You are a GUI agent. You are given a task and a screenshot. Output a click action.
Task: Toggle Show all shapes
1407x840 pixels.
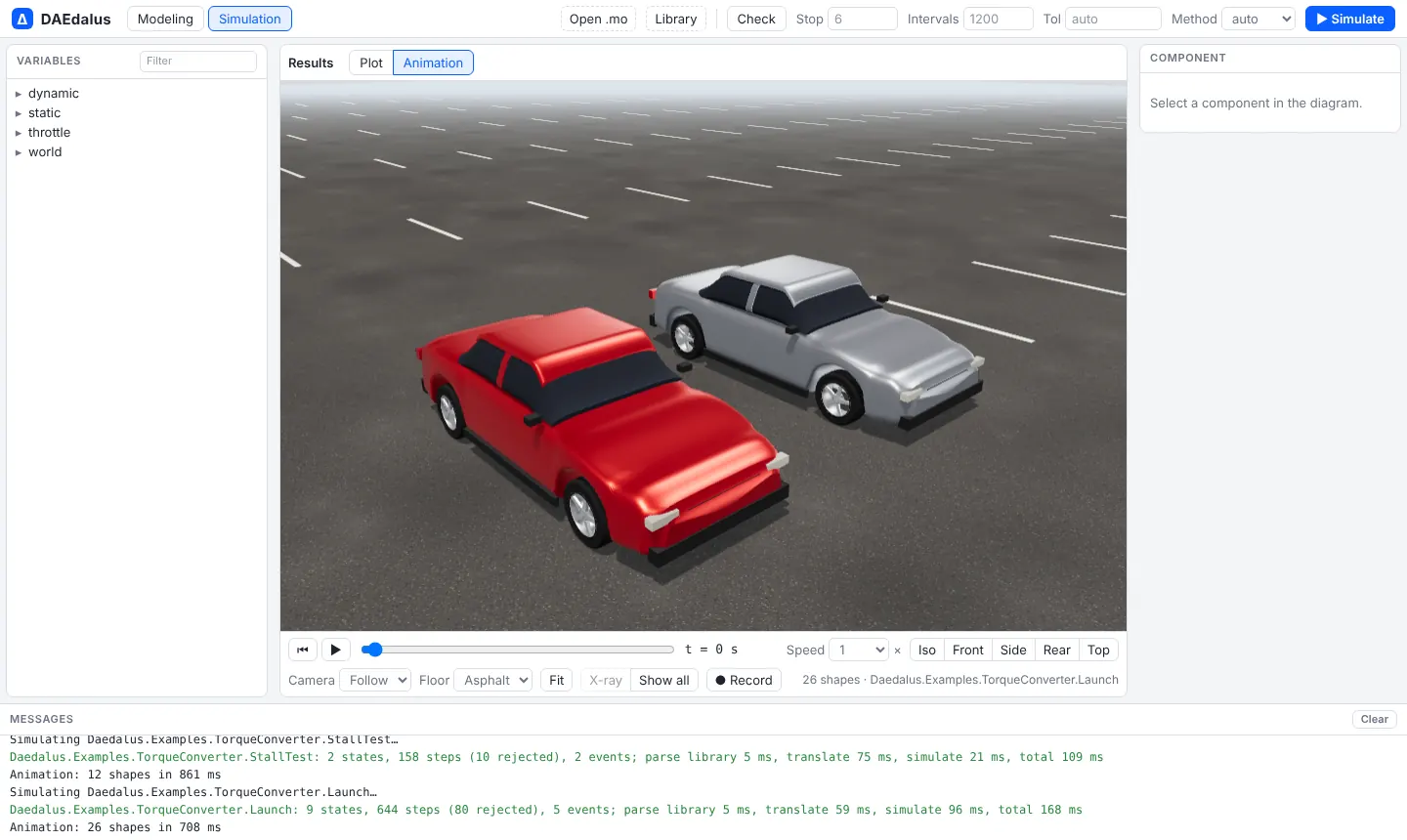tap(664, 680)
